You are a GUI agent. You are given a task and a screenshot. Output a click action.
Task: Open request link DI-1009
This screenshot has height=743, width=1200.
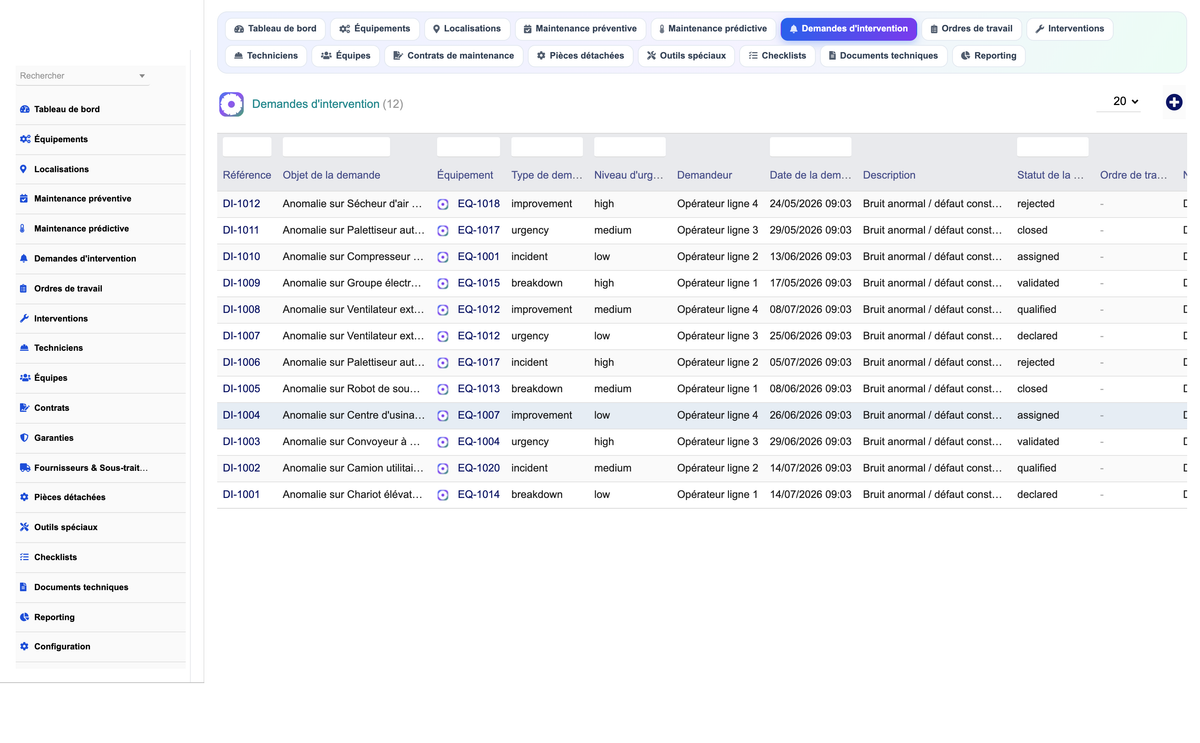pyautogui.click(x=241, y=283)
